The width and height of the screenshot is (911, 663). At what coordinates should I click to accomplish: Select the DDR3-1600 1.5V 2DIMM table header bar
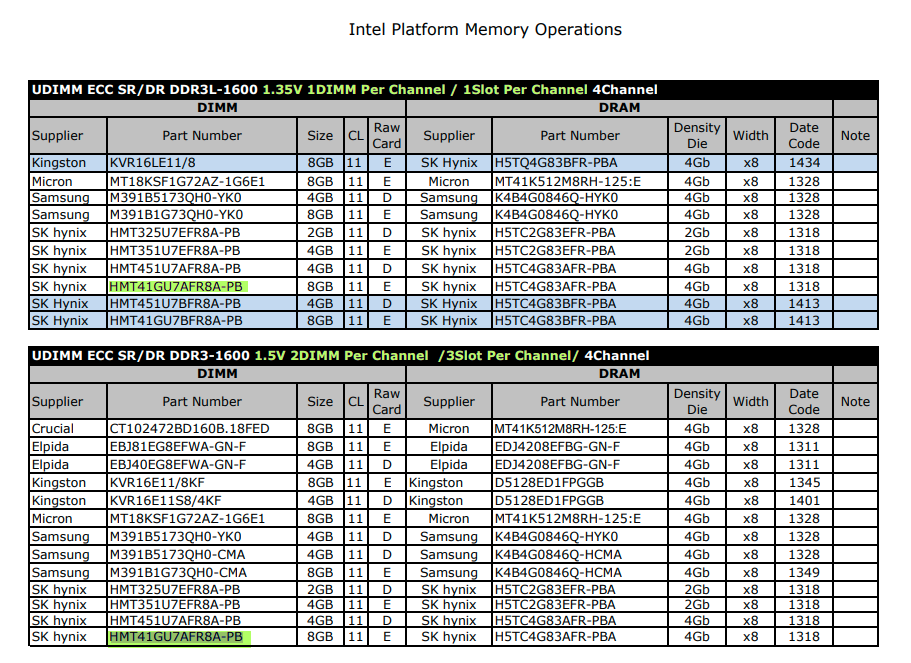coord(453,356)
